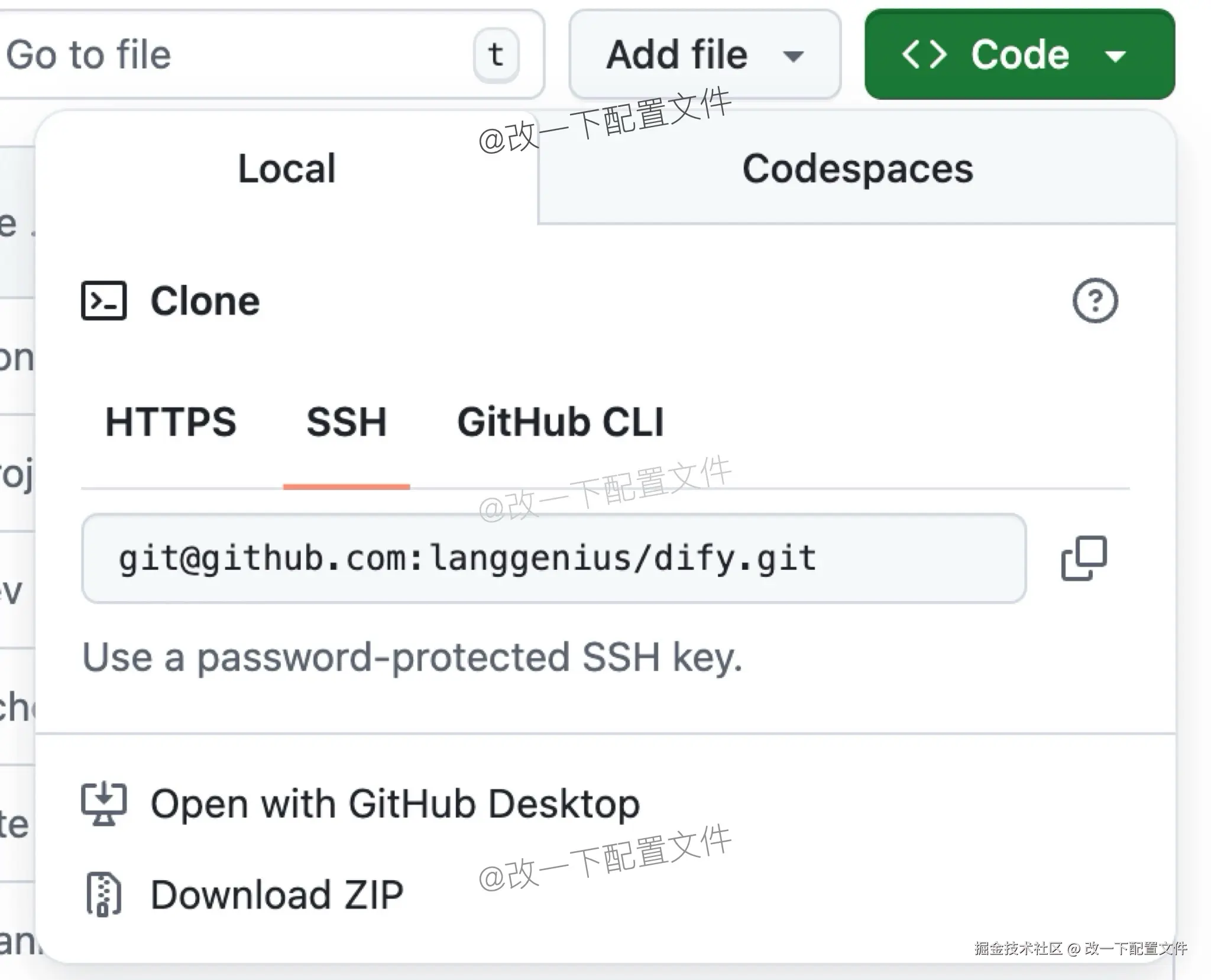Open the clone help question mark icon
The image size is (1211, 980).
point(1095,301)
